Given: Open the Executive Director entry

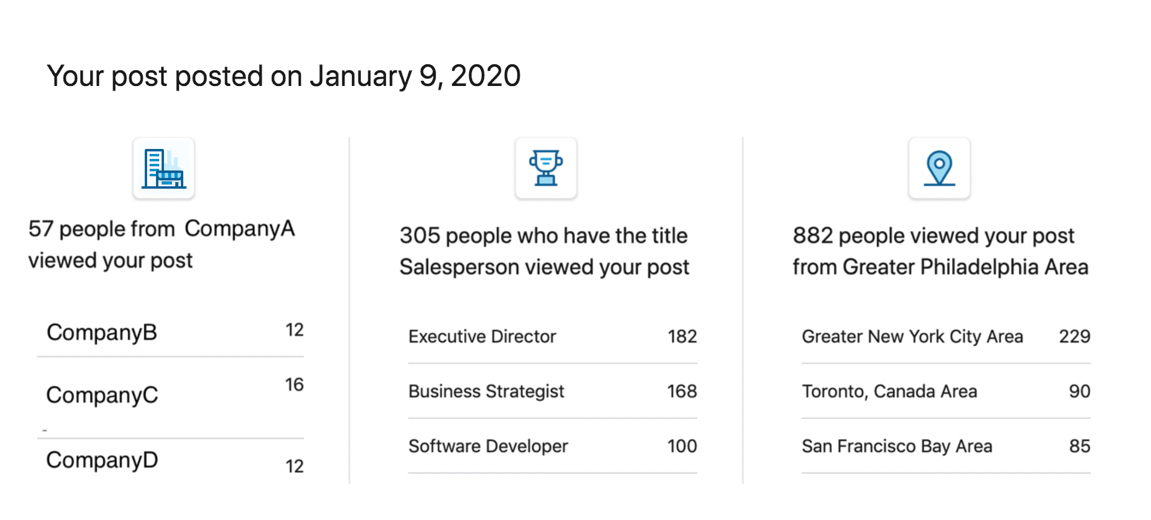Looking at the screenshot, I should tap(553, 336).
